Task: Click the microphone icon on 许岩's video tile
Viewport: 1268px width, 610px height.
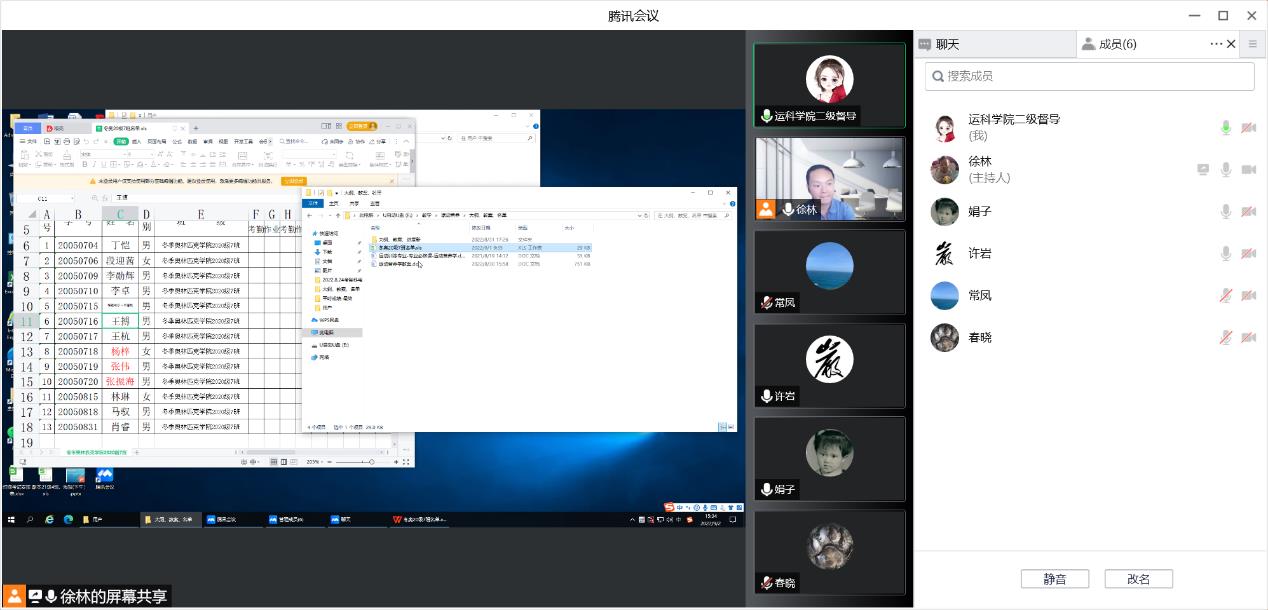Action: (x=766, y=396)
